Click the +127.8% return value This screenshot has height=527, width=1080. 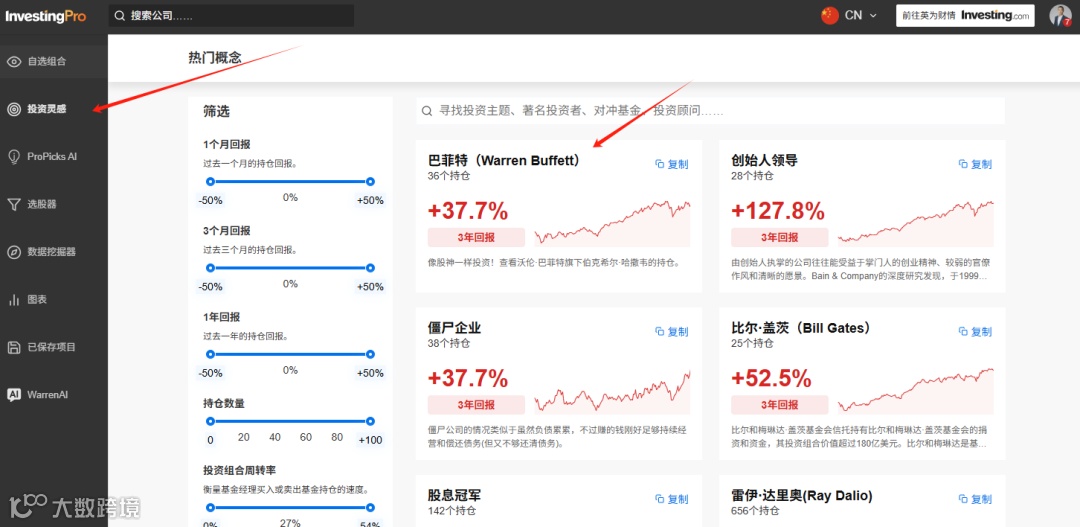[x=778, y=211]
